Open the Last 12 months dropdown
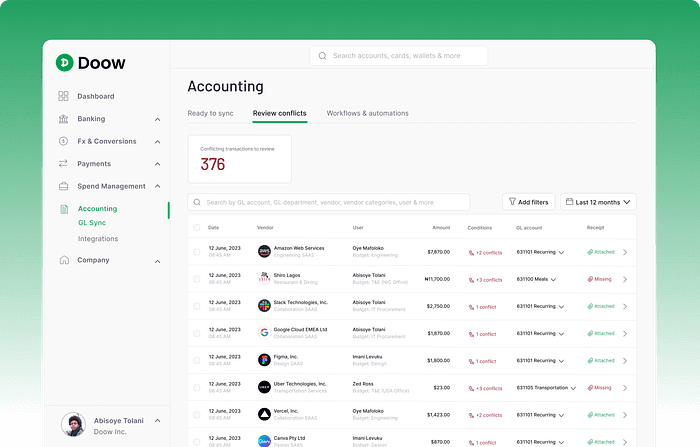The height and width of the screenshot is (447, 700). click(598, 202)
